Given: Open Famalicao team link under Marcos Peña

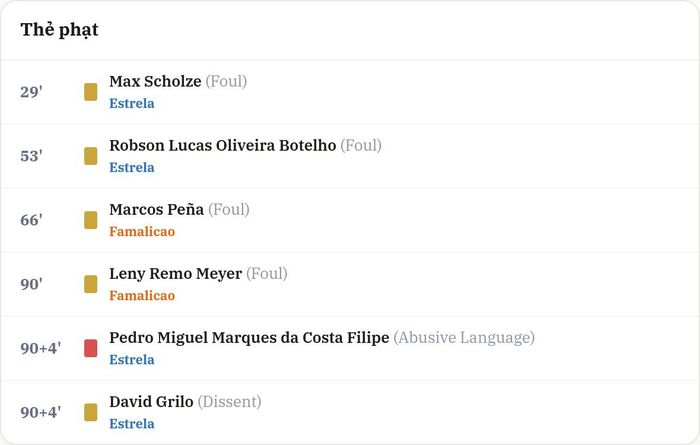Looking at the screenshot, I should [x=142, y=232].
